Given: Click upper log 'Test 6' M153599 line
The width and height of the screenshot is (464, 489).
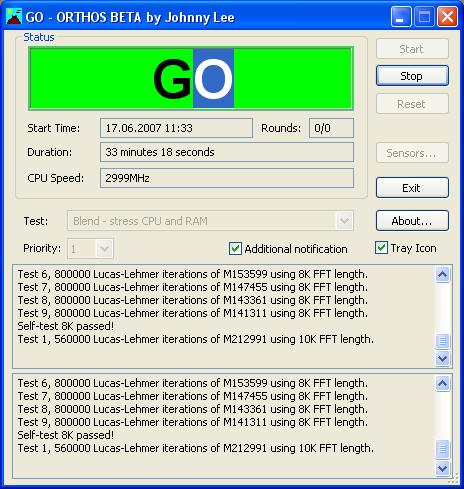Looking at the screenshot, I should tap(193, 274).
